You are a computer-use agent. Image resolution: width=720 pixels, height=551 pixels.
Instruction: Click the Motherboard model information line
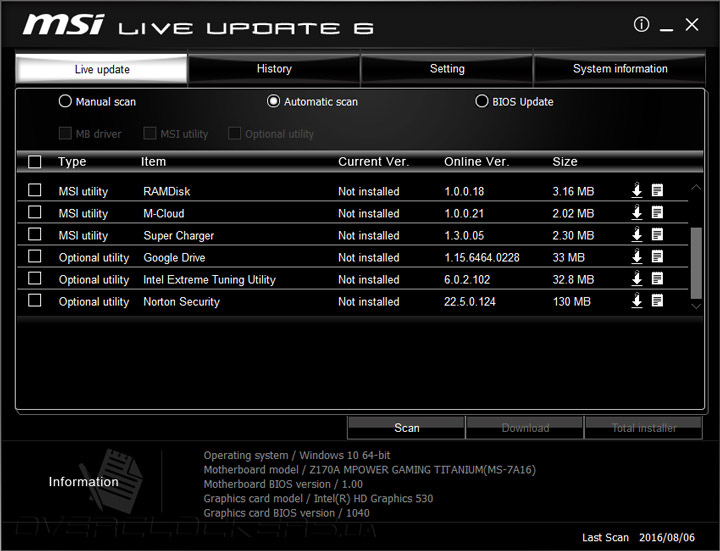point(370,470)
